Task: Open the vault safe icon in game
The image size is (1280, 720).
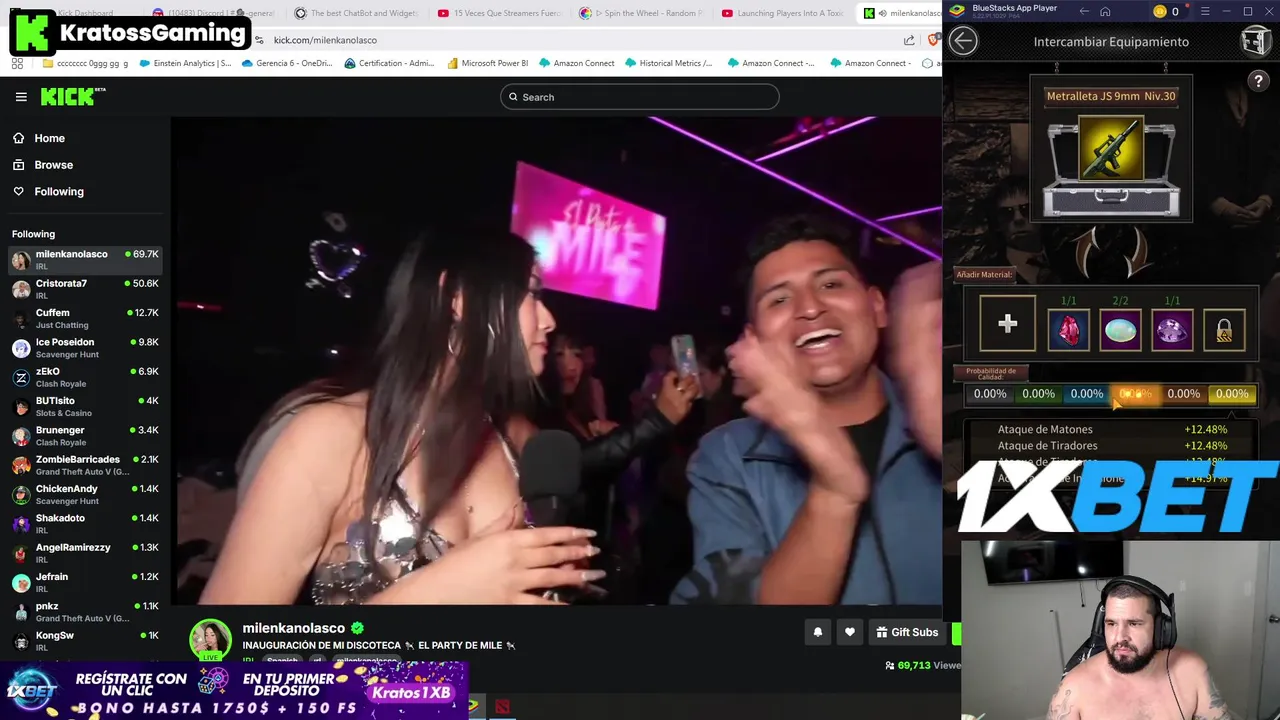Action: pyautogui.click(x=1256, y=40)
